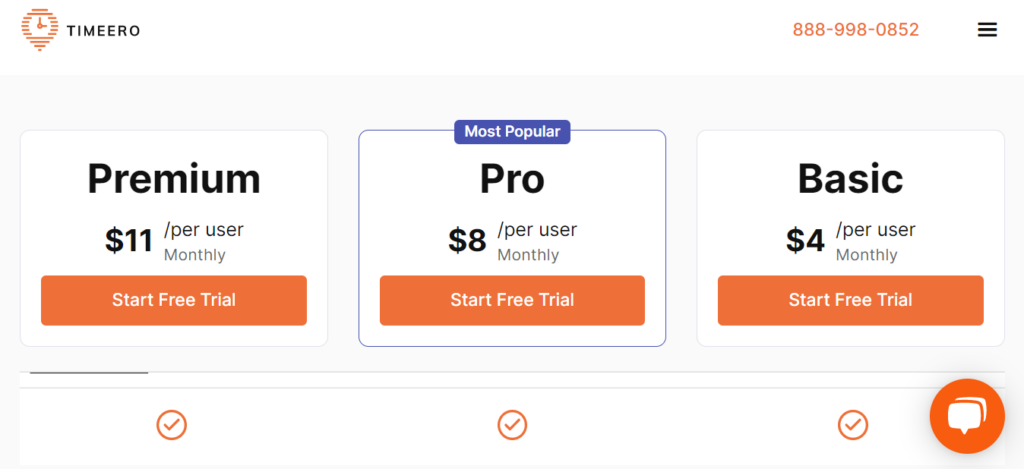The height and width of the screenshot is (469, 1024).
Task: Click the Timeero clock logo icon
Action: coord(40,29)
